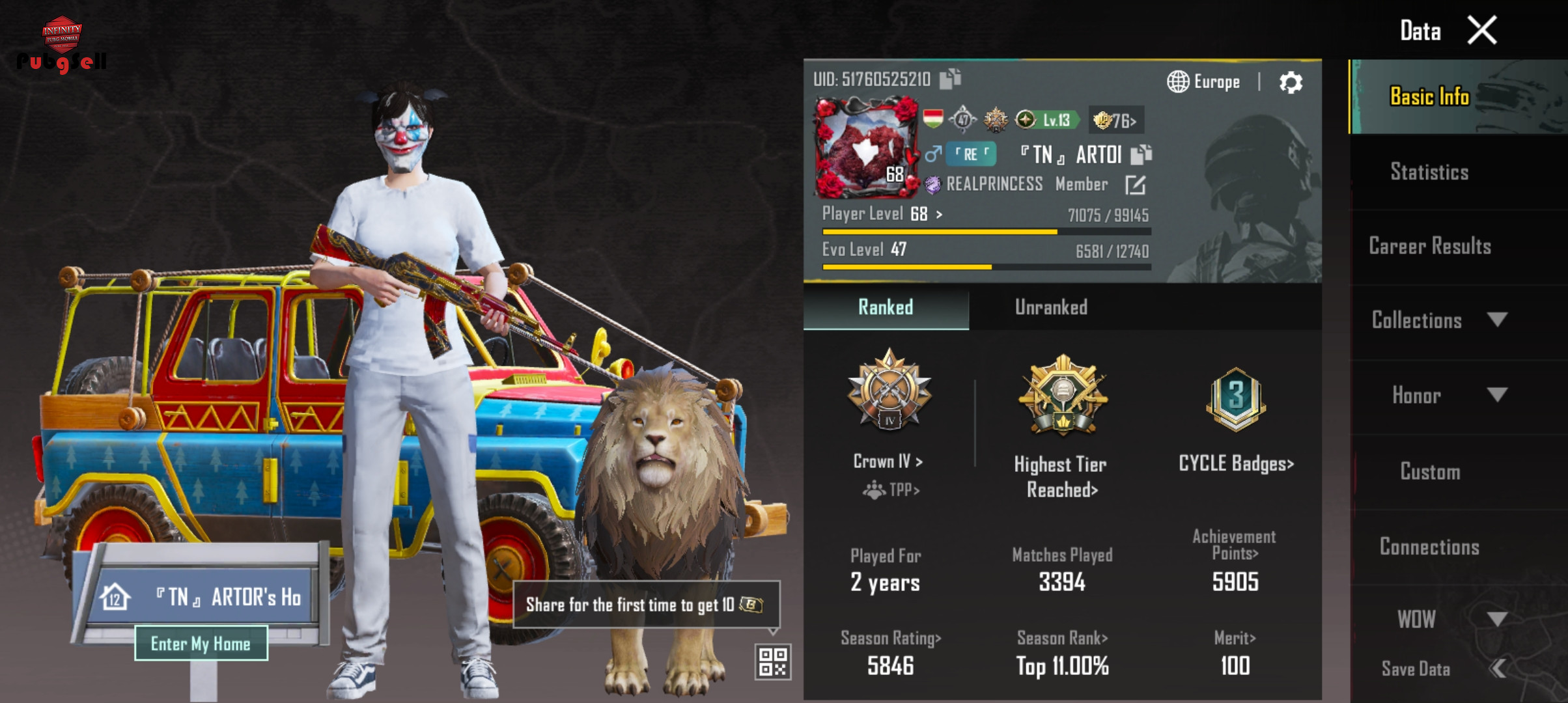Click the Enter My Home button

[201, 644]
